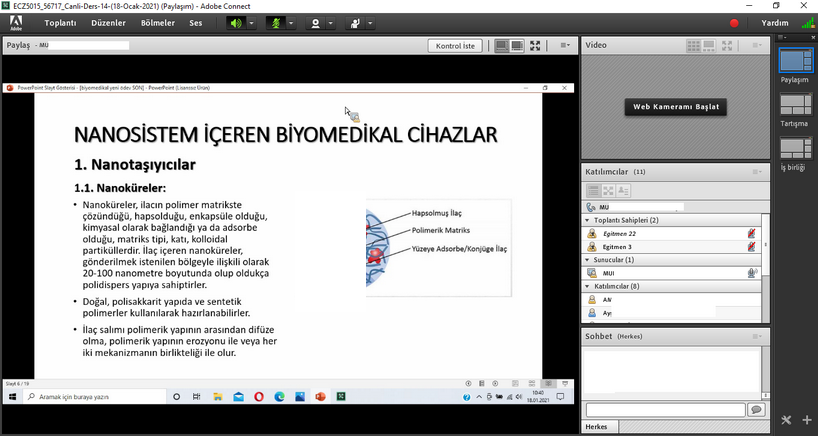Open the Toplantı menu
The width and height of the screenshot is (818, 436).
[x=60, y=22]
